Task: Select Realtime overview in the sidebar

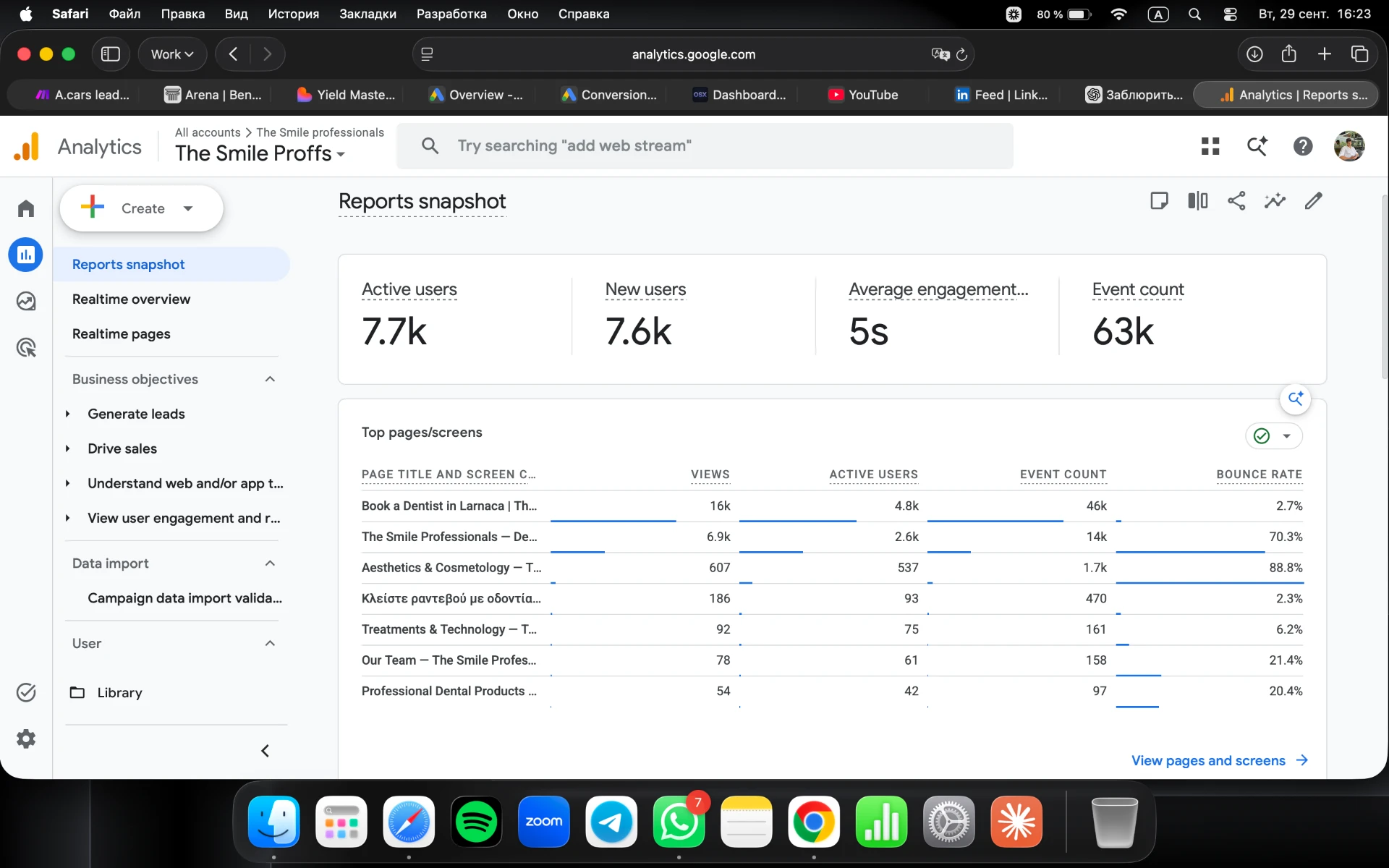Action: 131,299
